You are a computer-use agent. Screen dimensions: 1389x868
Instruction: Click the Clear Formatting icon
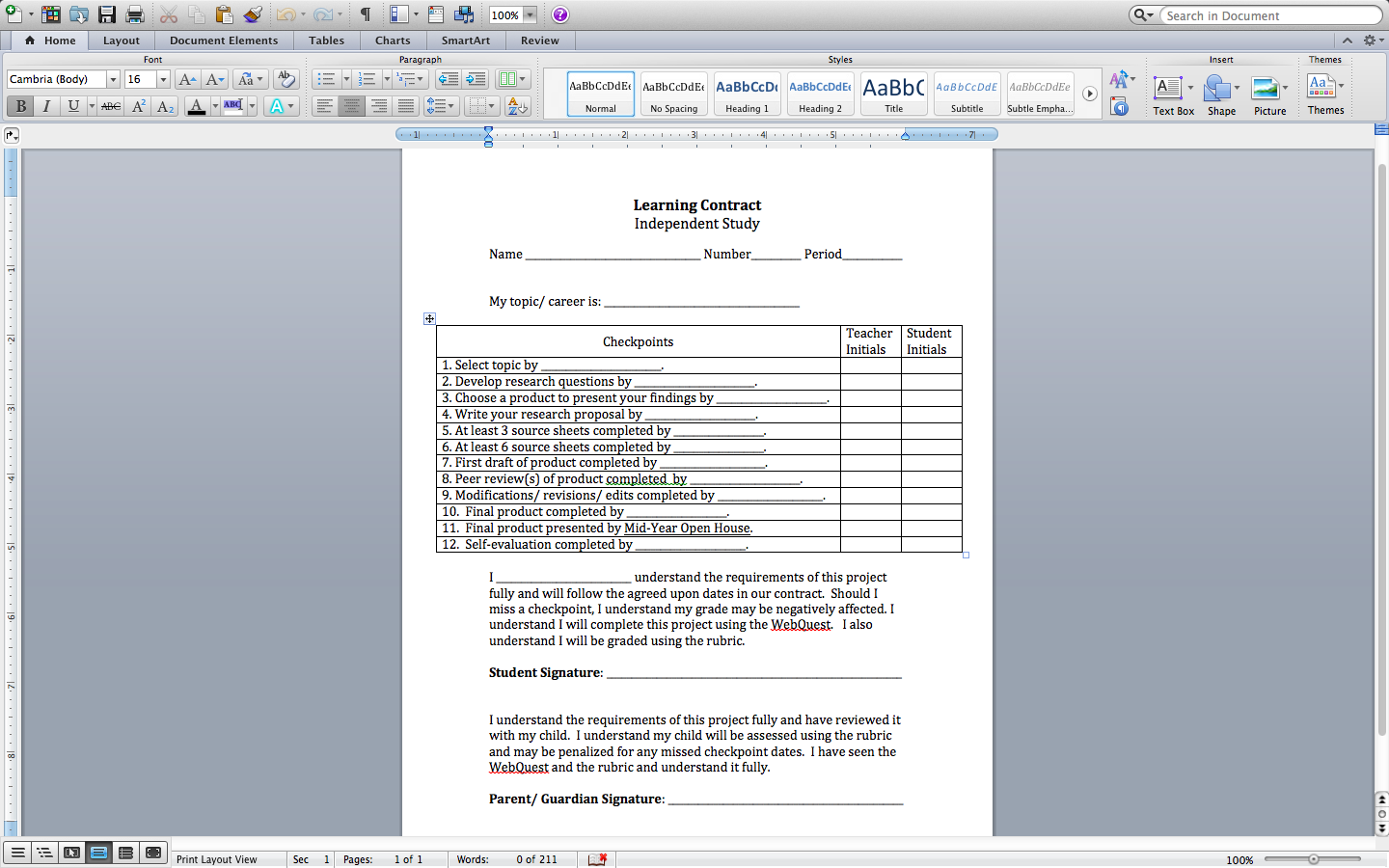286,79
